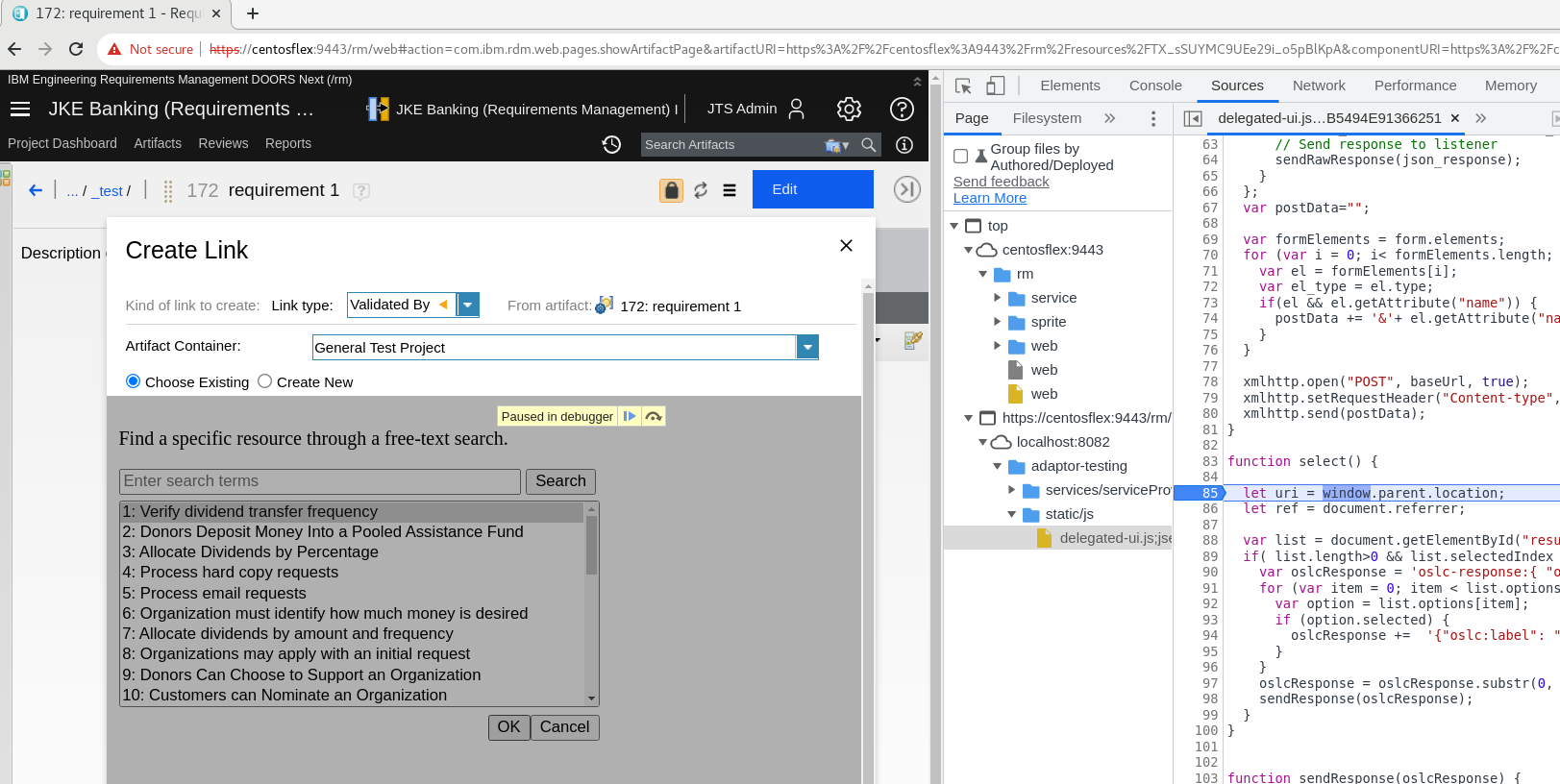1560x784 pixels.
Task: Open the Reports menu
Action: [288, 143]
